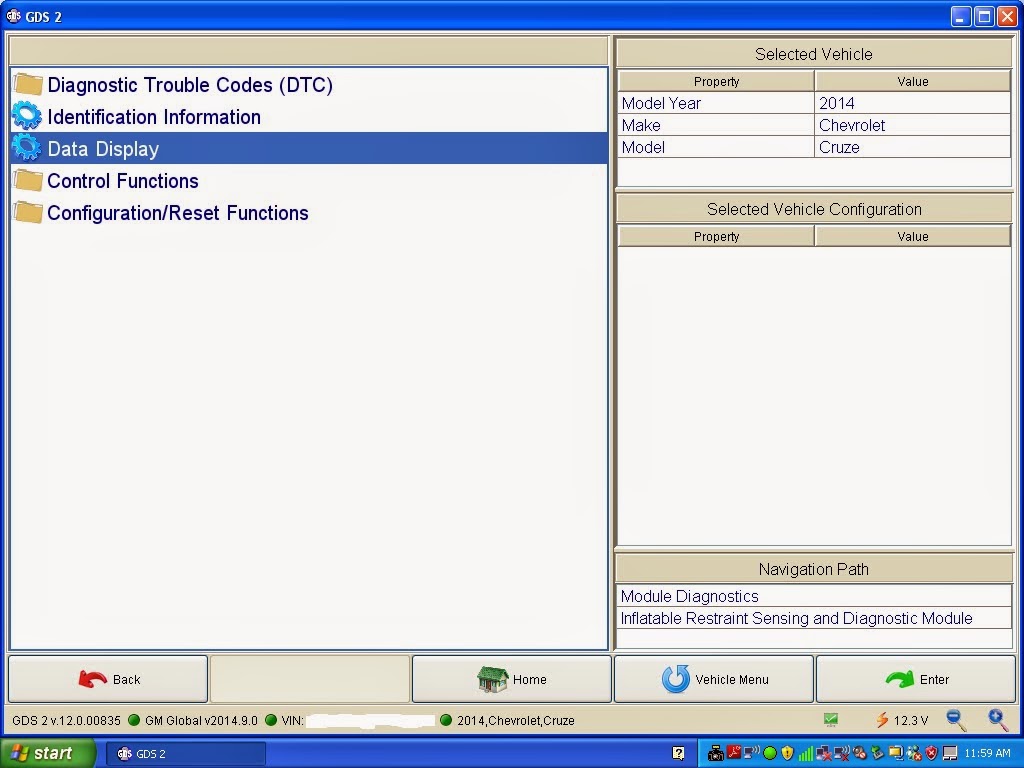1024x768 pixels.
Task: Click the help question mark taskbar icon
Action: coord(679,754)
